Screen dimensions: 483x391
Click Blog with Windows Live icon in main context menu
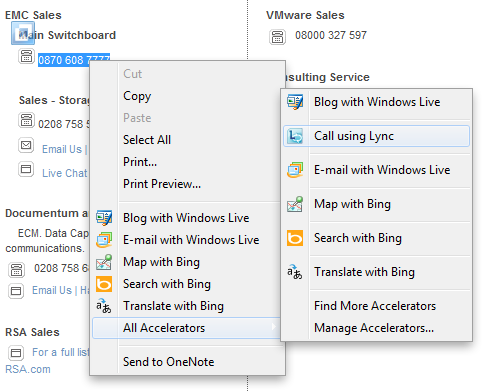click(104, 218)
